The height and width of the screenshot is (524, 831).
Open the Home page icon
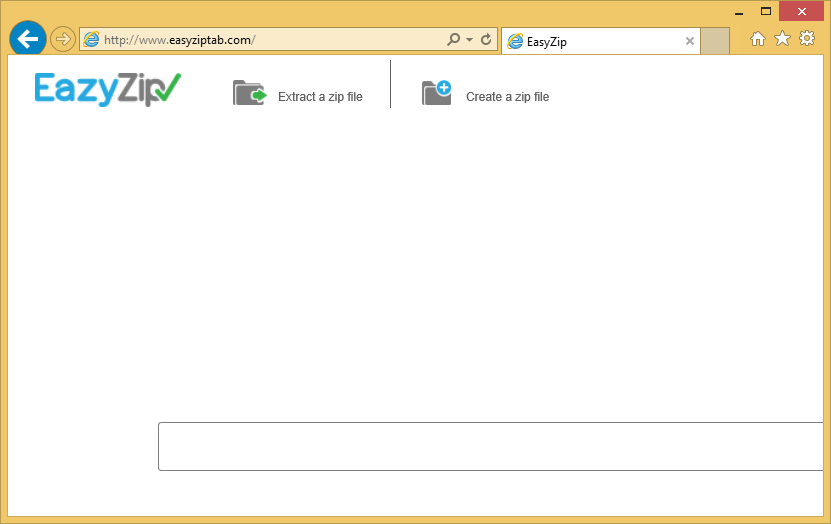[x=758, y=39]
